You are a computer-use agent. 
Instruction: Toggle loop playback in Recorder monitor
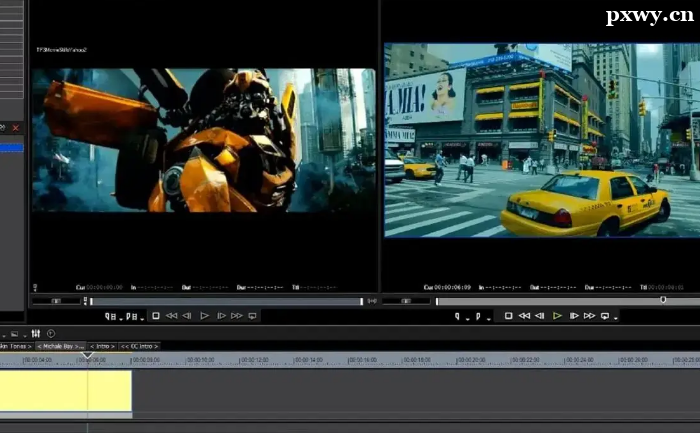605,316
